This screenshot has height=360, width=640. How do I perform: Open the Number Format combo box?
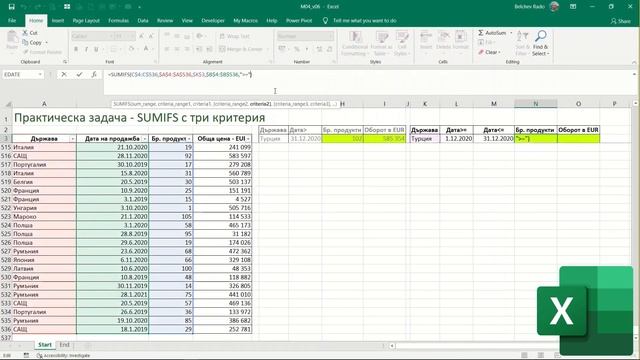305,36
